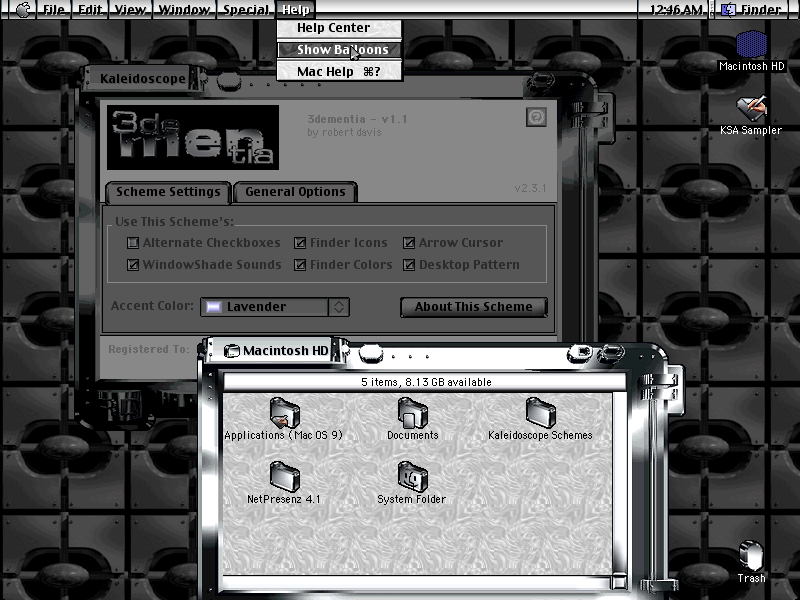
Task: Open the View menu
Action: click(130, 9)
